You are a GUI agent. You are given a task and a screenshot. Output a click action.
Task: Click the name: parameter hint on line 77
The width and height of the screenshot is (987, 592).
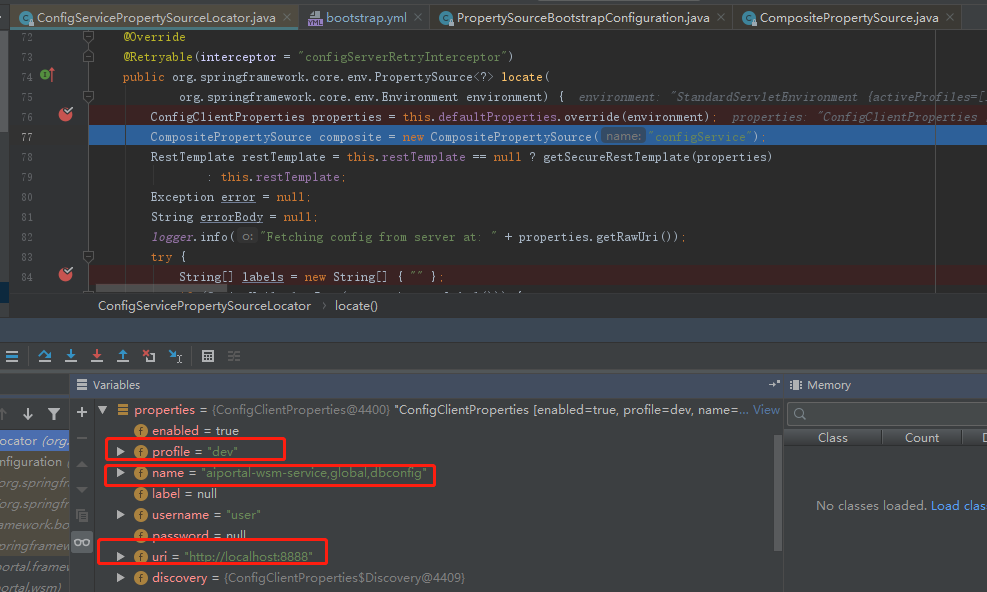623,136
